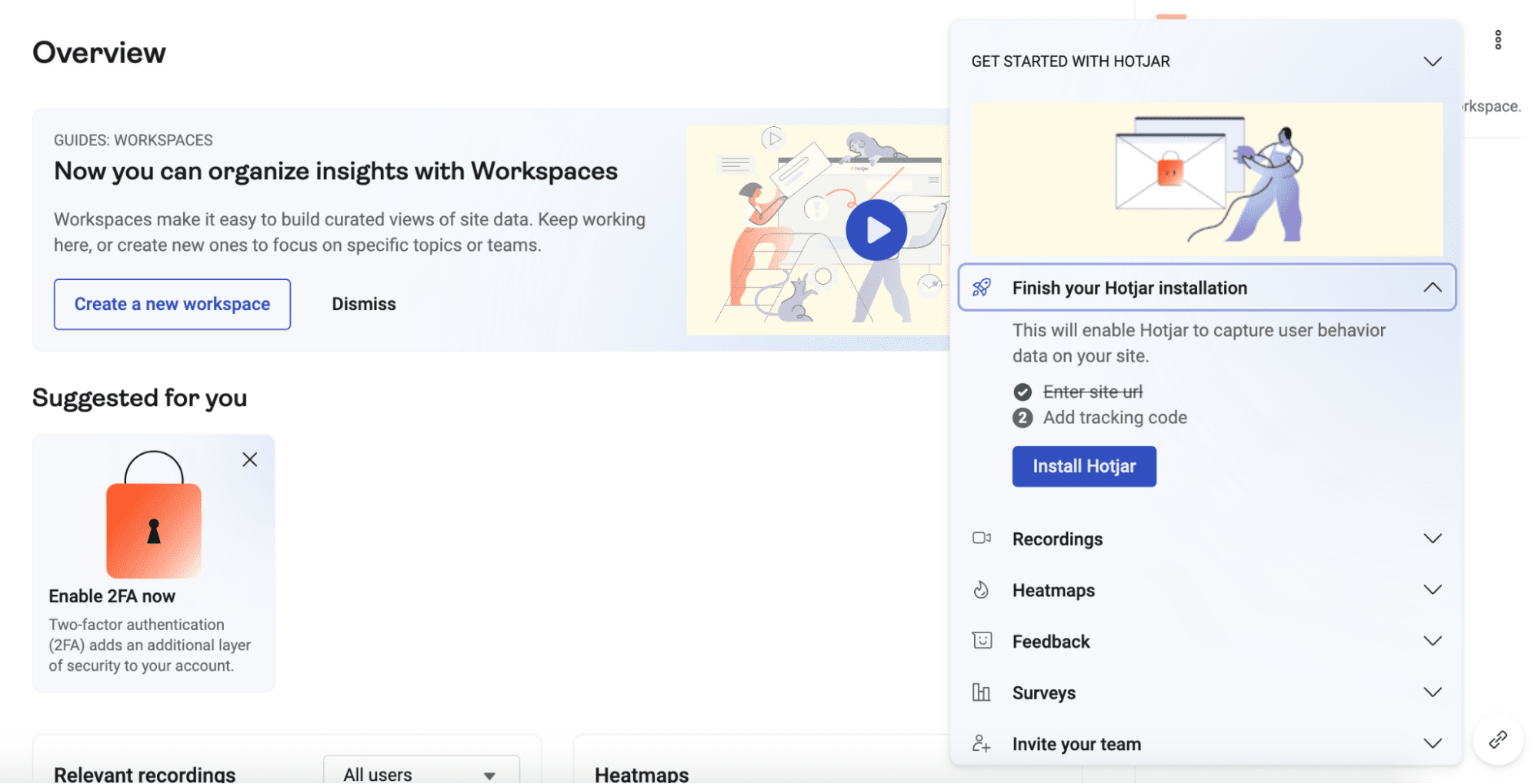Click the Surveys chart icon
This screenshot has width=1538, height=784.
point(981,692)
